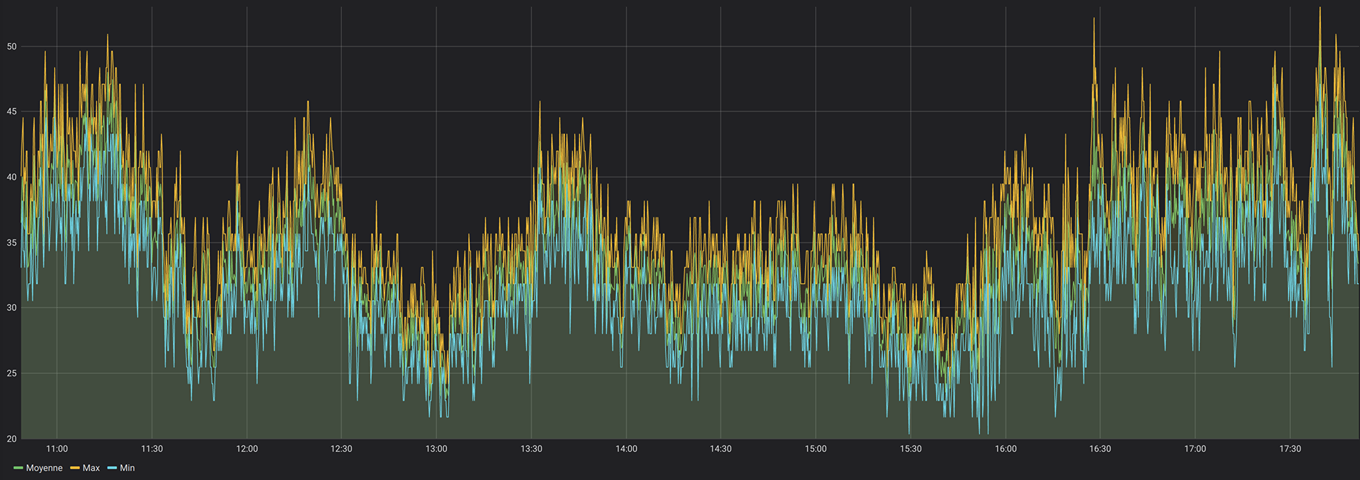This screenshot has height=480, width=1360.
Task: Click the 25 value on Y axis
Action: pos(11,373)
